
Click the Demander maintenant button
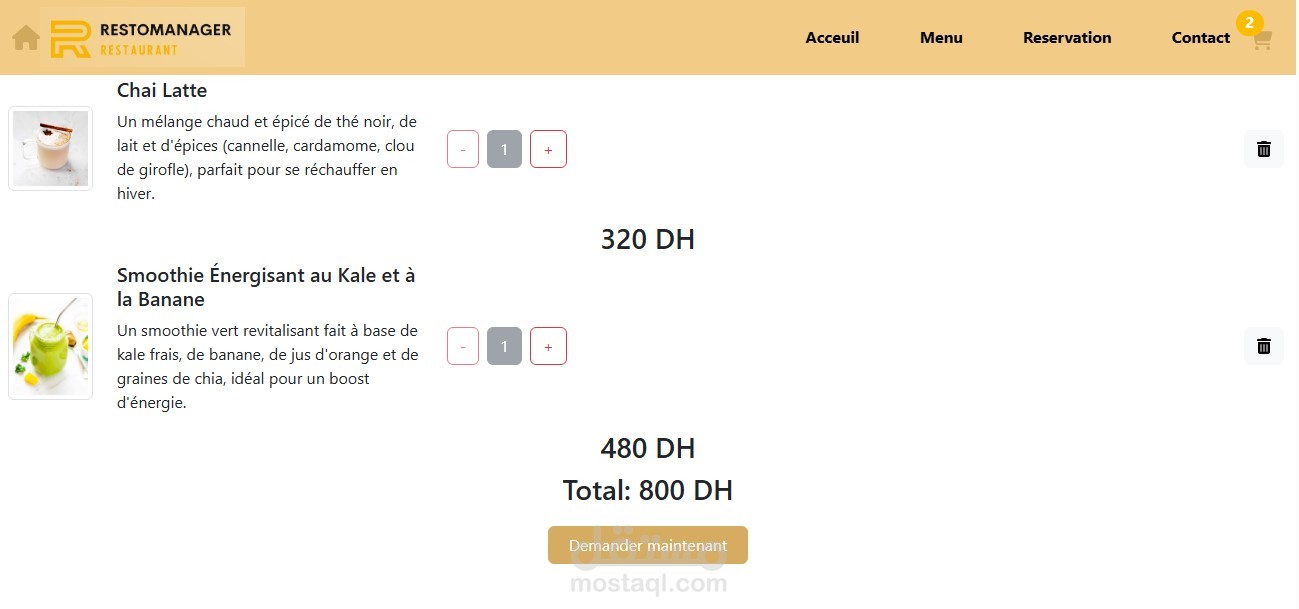point(648,545)
